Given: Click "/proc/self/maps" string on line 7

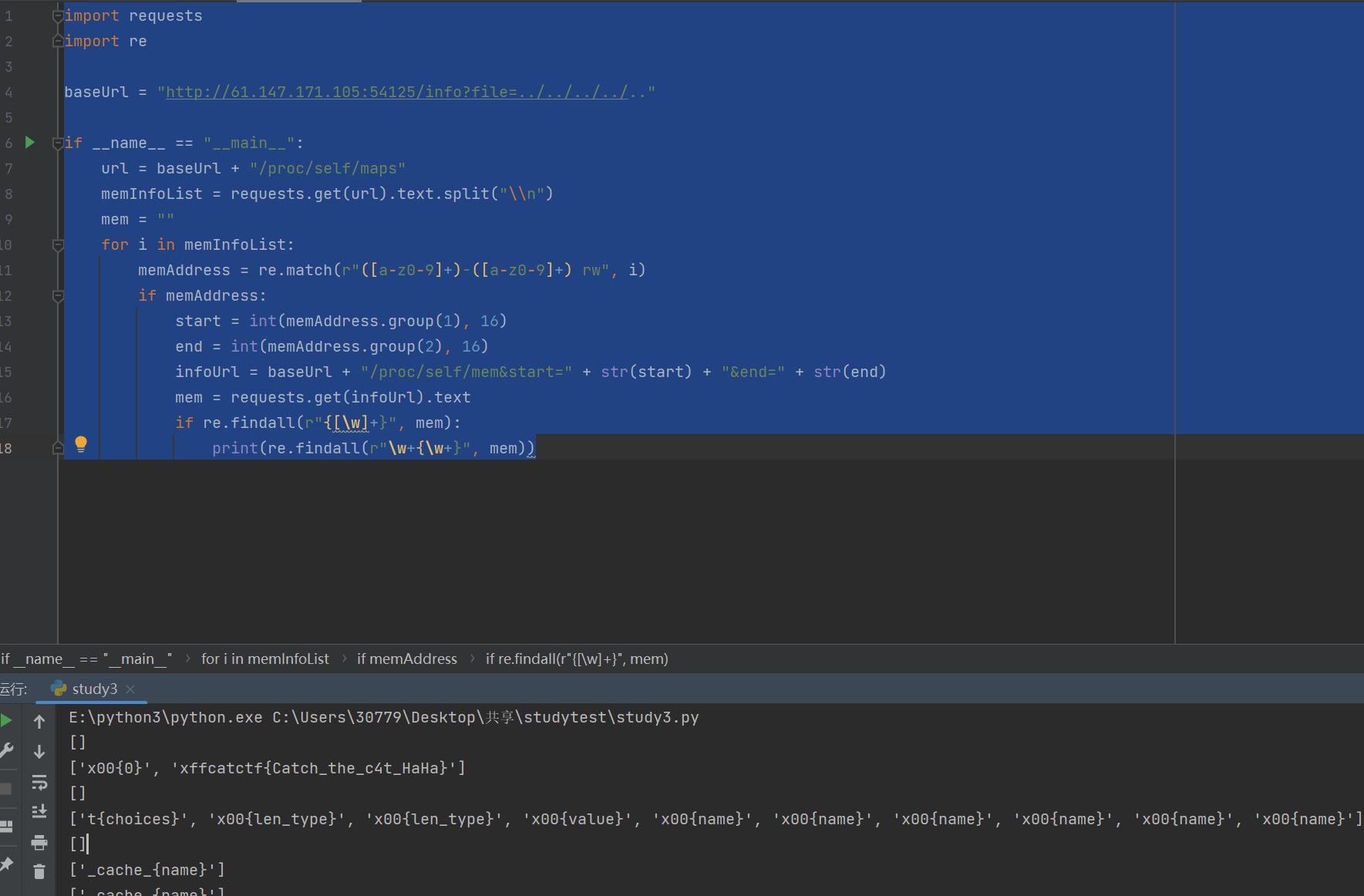Looking at the screenshot, I should (x=327, y=168).
